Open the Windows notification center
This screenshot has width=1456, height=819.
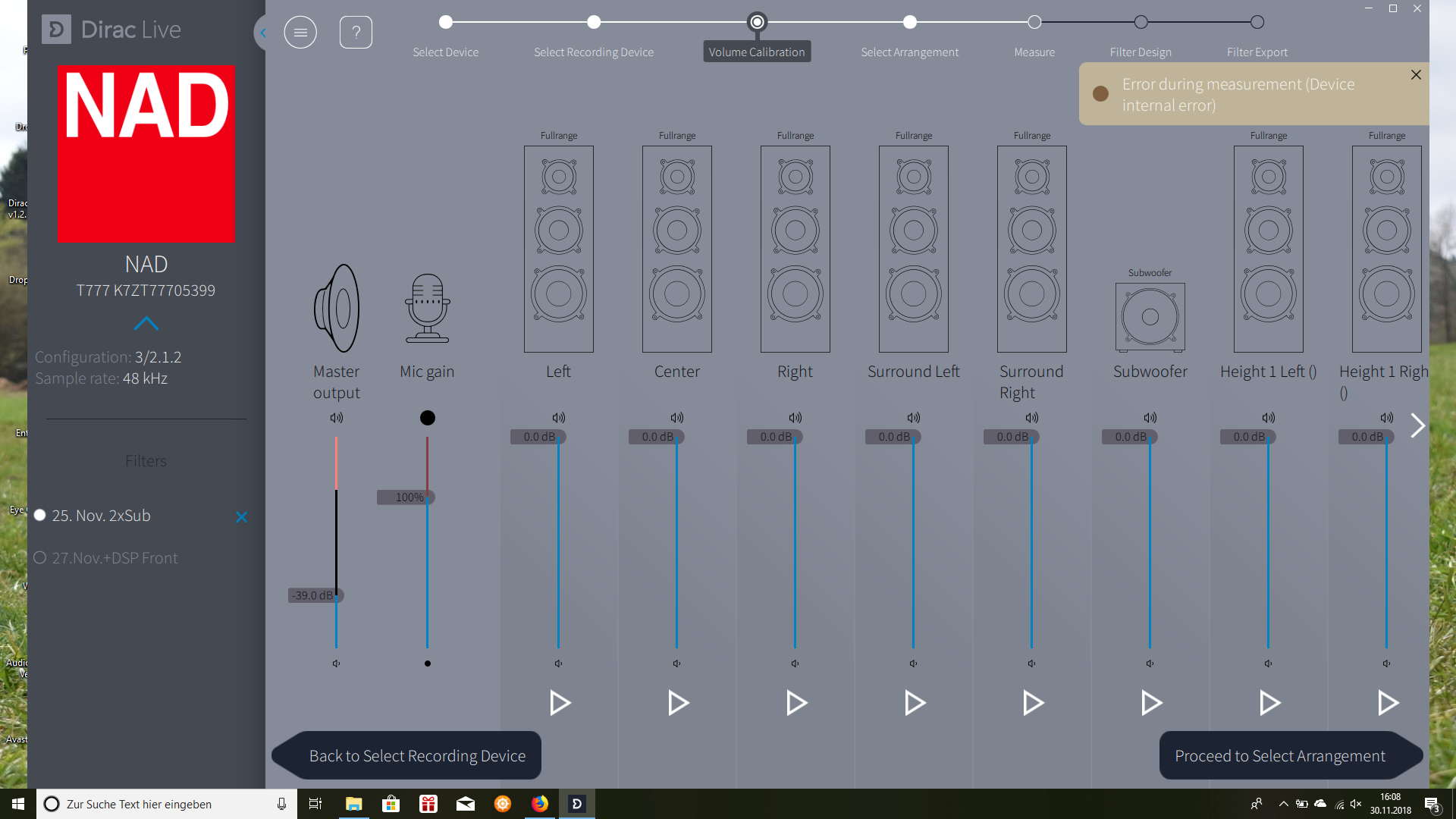(x=1432, y=804)
